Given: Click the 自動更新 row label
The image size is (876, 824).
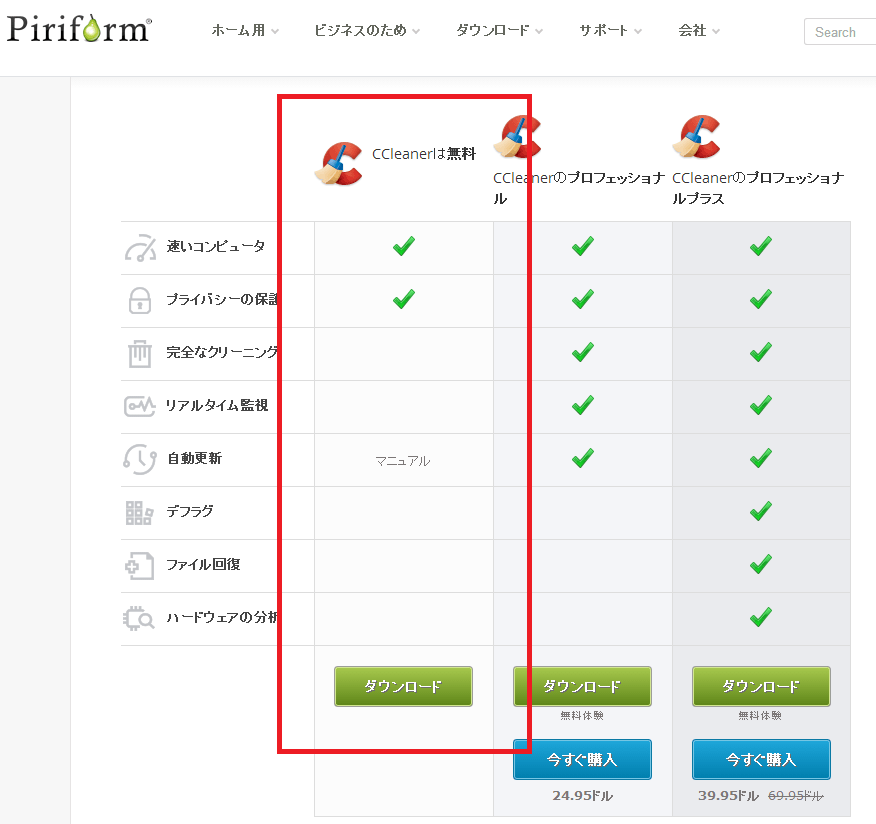Looking at the screenshot, I should tap(194, 459).
